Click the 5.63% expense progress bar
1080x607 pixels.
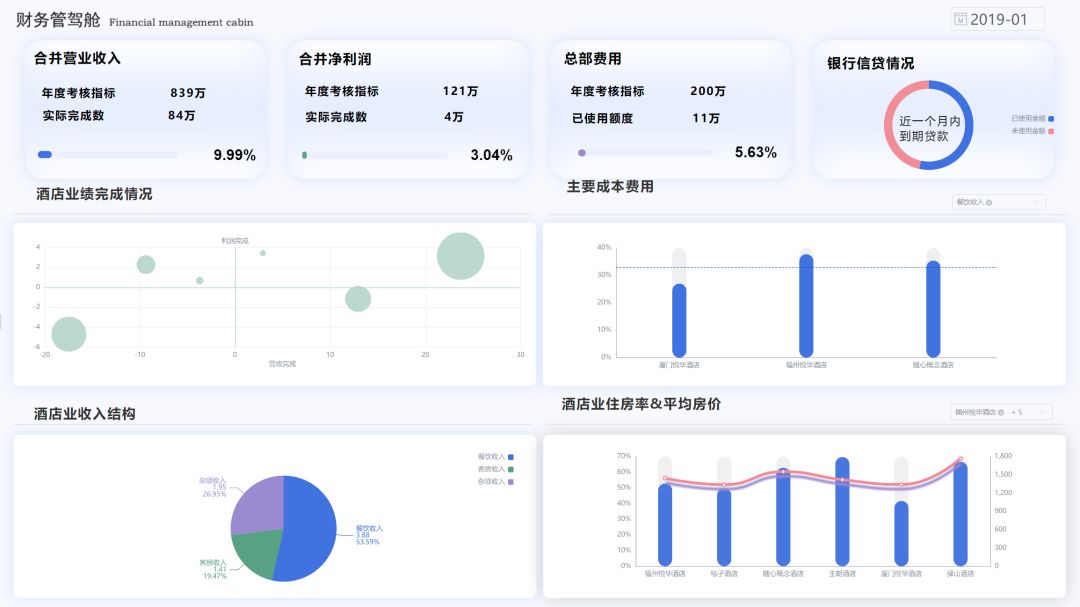click(645, 153)
